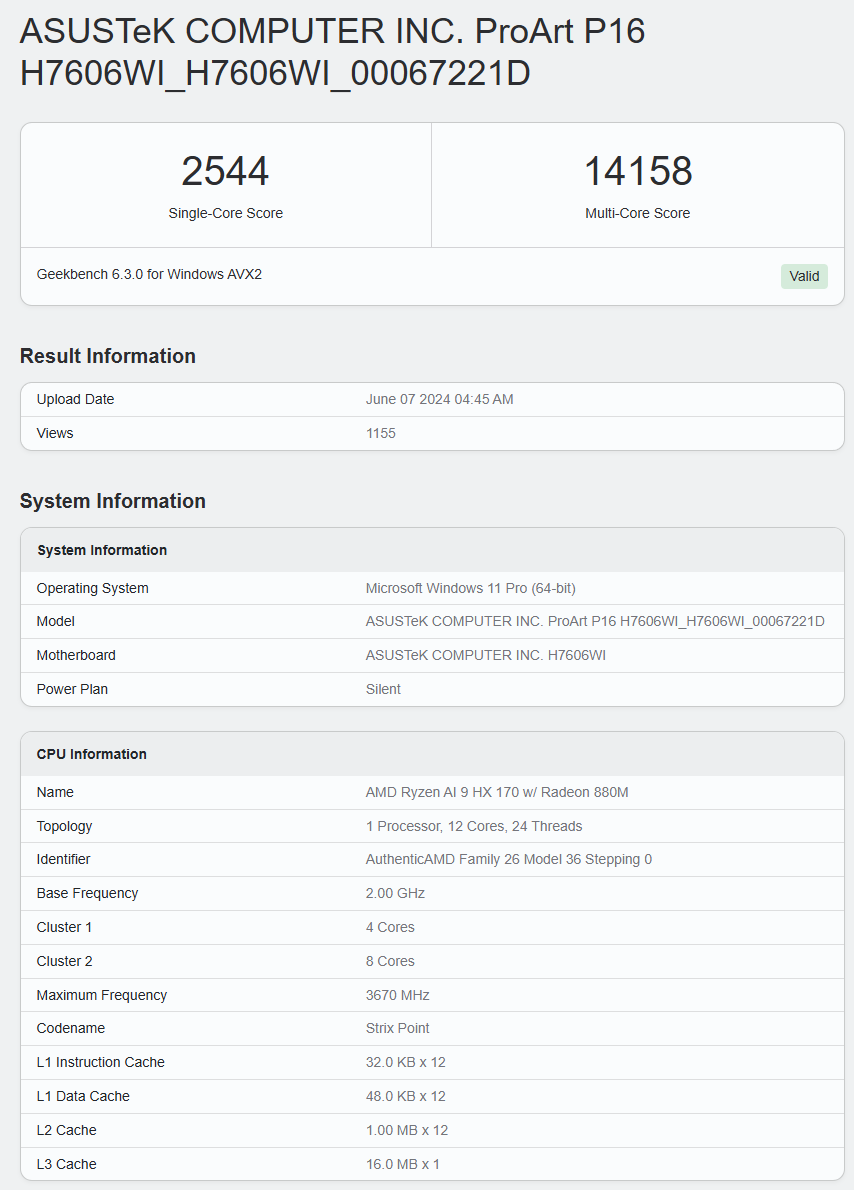The width and height of the screenshot is (854, 1190).
Task: Click 'Geekbench 6.3.0 for Windows AVX2' text
Action: point(149,274)
